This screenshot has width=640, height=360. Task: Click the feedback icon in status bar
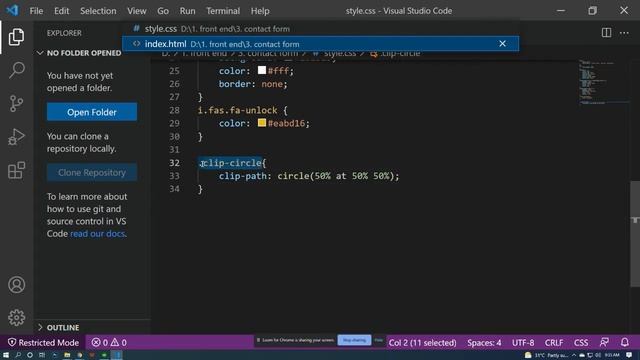point(604,342)
